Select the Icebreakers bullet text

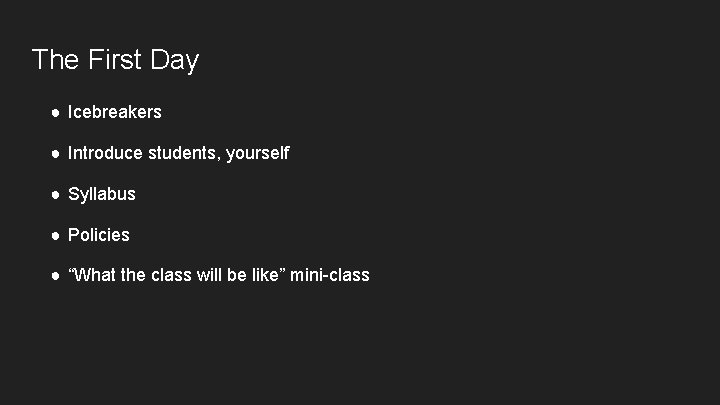coord(115,112)
